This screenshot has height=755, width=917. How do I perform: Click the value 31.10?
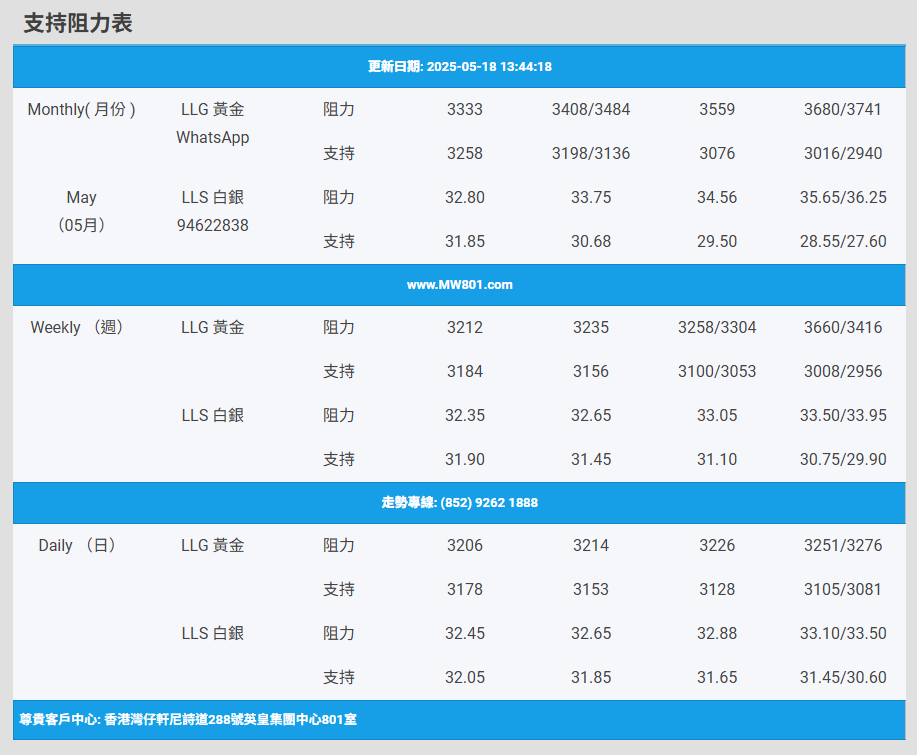[717, 460]
